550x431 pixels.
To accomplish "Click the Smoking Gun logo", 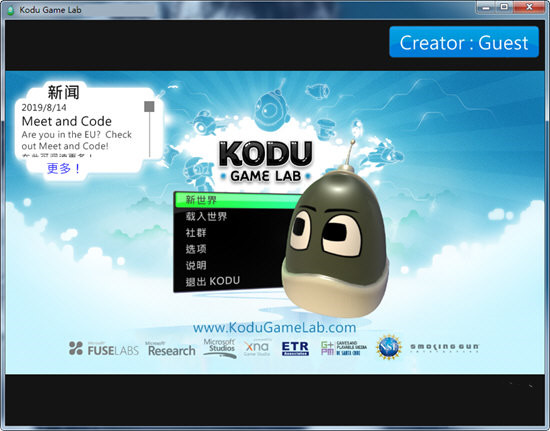I will [444, 348].
